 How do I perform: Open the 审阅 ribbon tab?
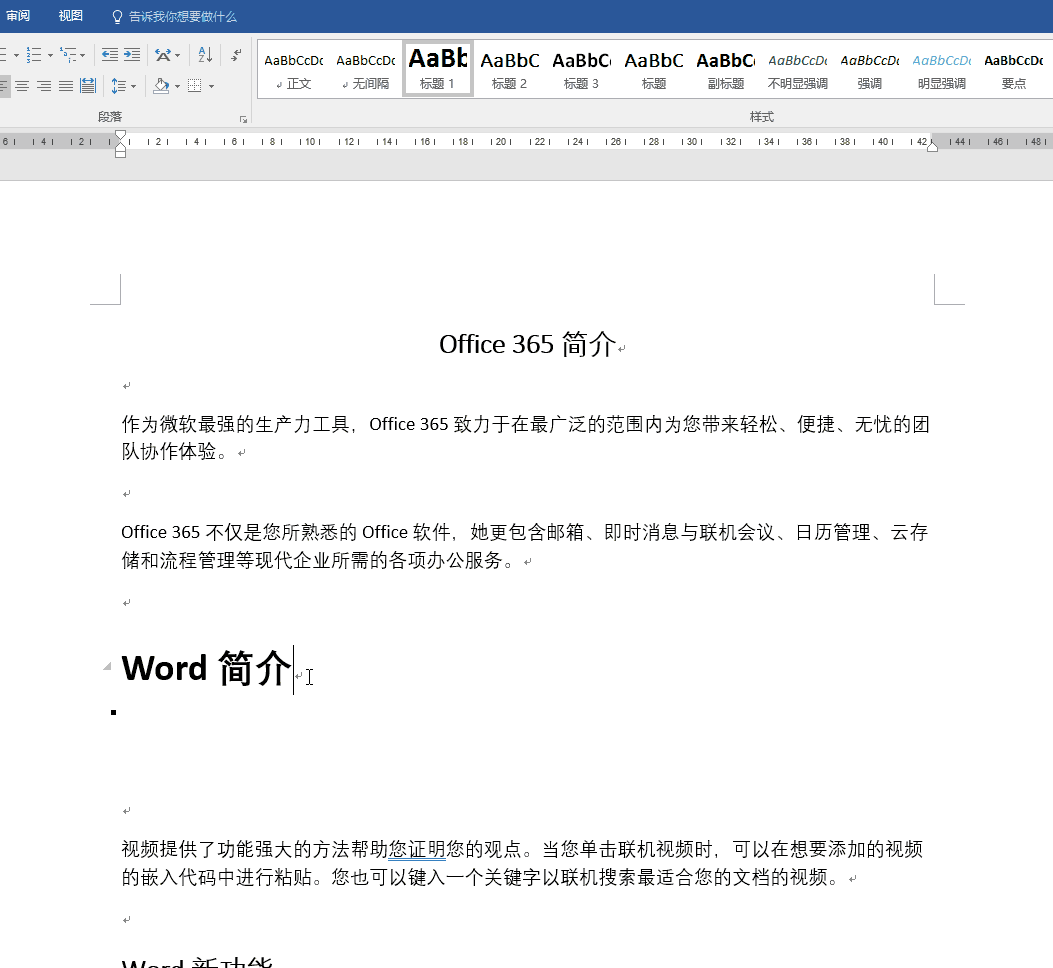pyautogui.click(x=17, y=16)
